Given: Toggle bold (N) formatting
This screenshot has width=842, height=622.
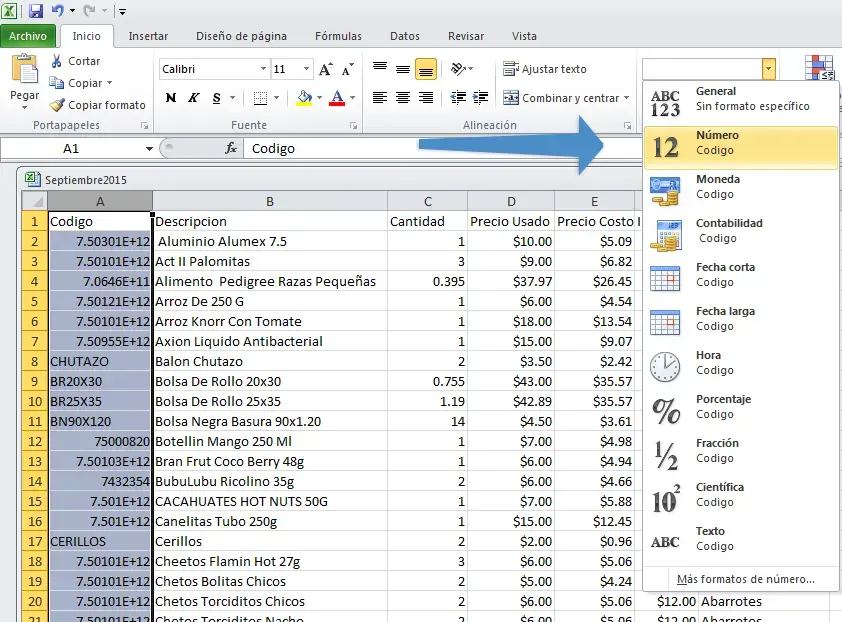Looking at the screenshot, I should click(x=170, y=98).
